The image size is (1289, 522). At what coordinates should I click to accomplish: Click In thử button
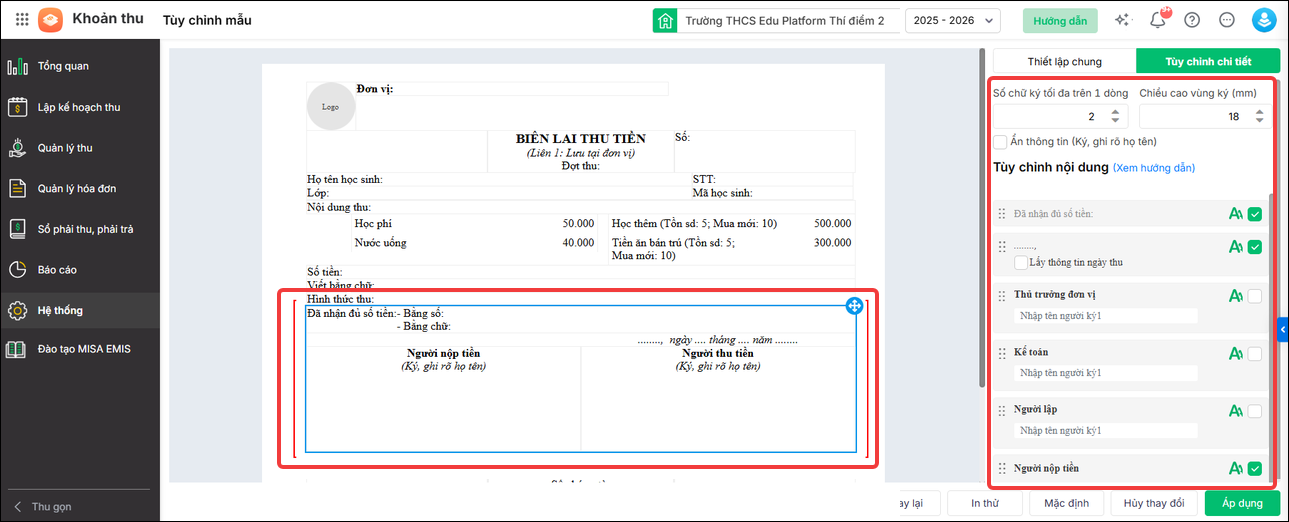click(x=985, y=502)
